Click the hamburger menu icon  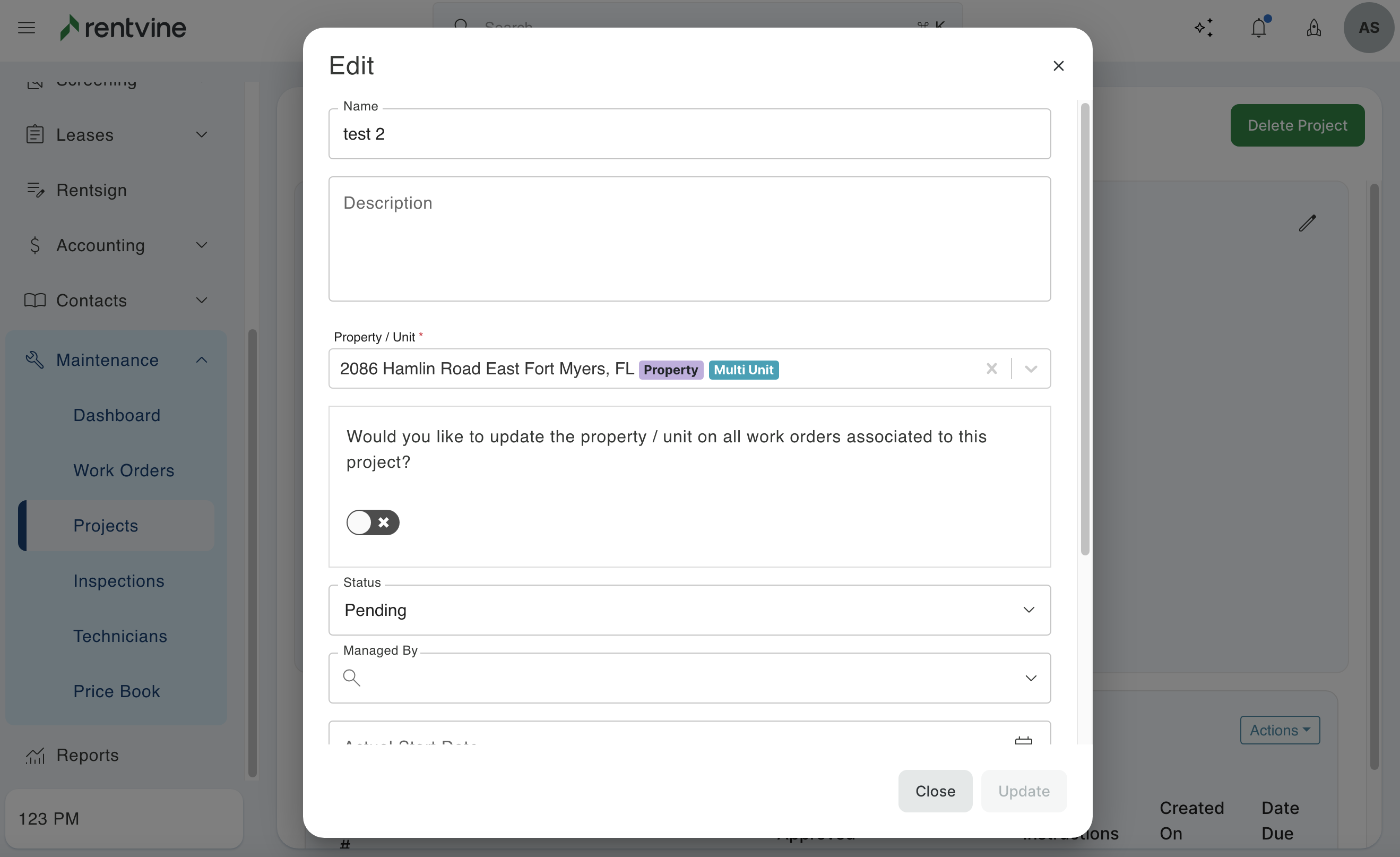click(x=26, y=27)
